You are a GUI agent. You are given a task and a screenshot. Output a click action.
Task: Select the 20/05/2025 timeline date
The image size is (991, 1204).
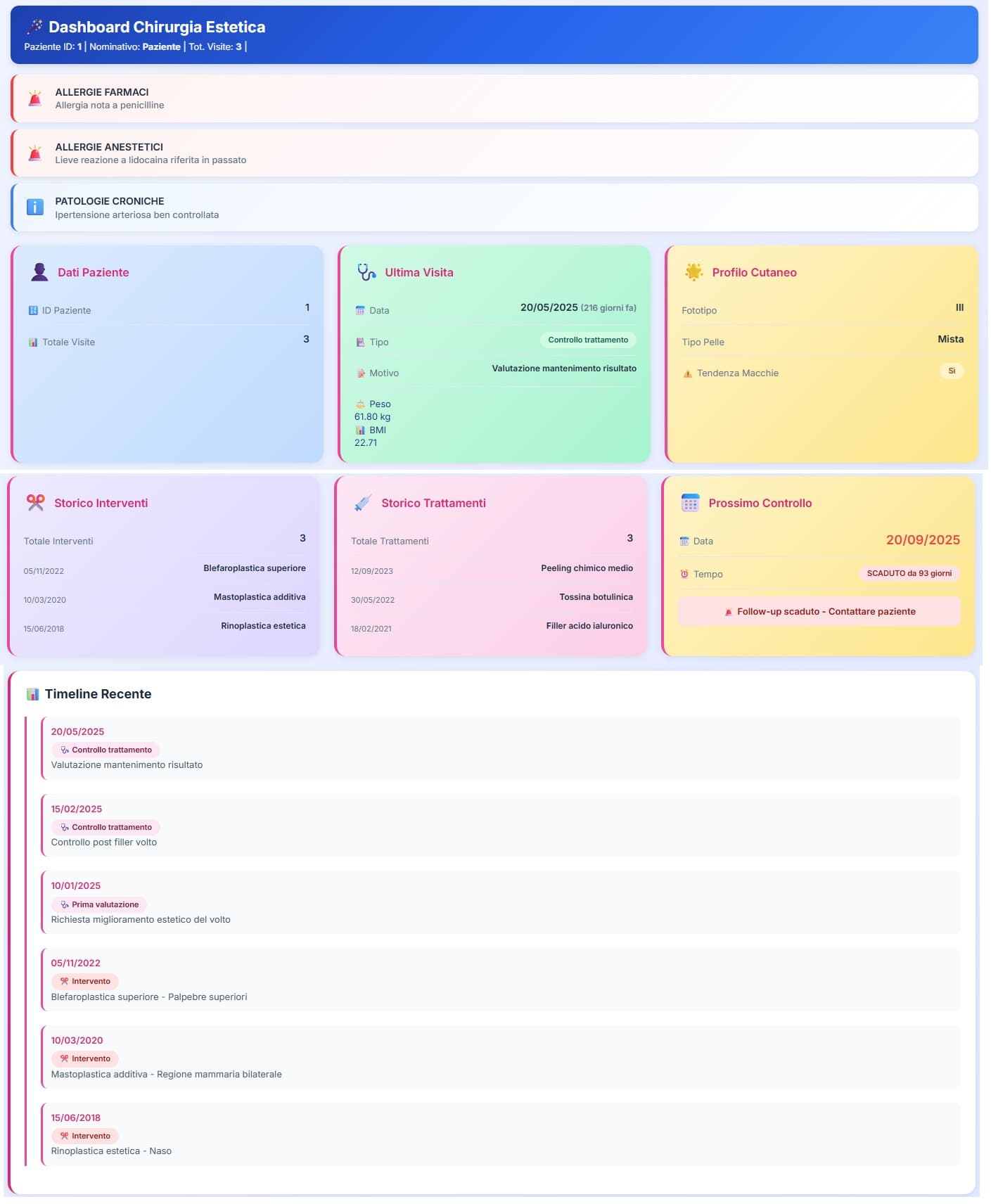[x=77, y=732]
